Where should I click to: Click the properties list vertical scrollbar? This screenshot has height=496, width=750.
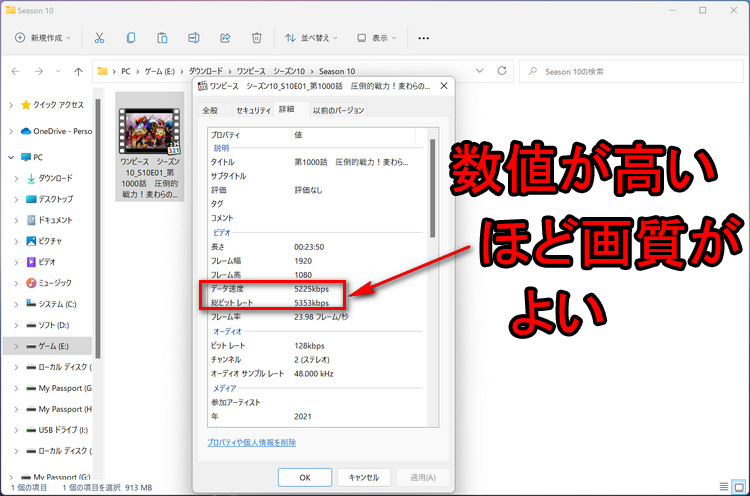(x=432, y=188)
